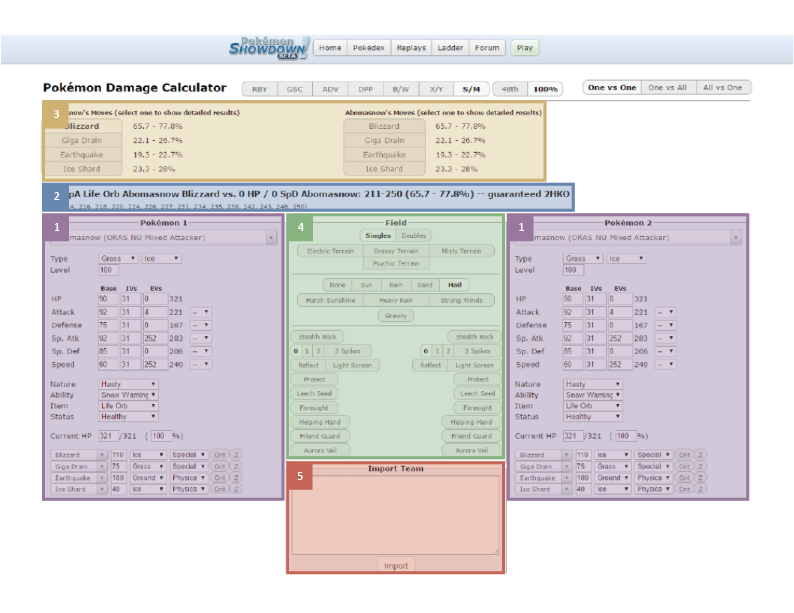Toggle Crit for Pokémon 1 Blizzard
The width and height of the screenshot is (794, 613).
[x=219, y=455]
